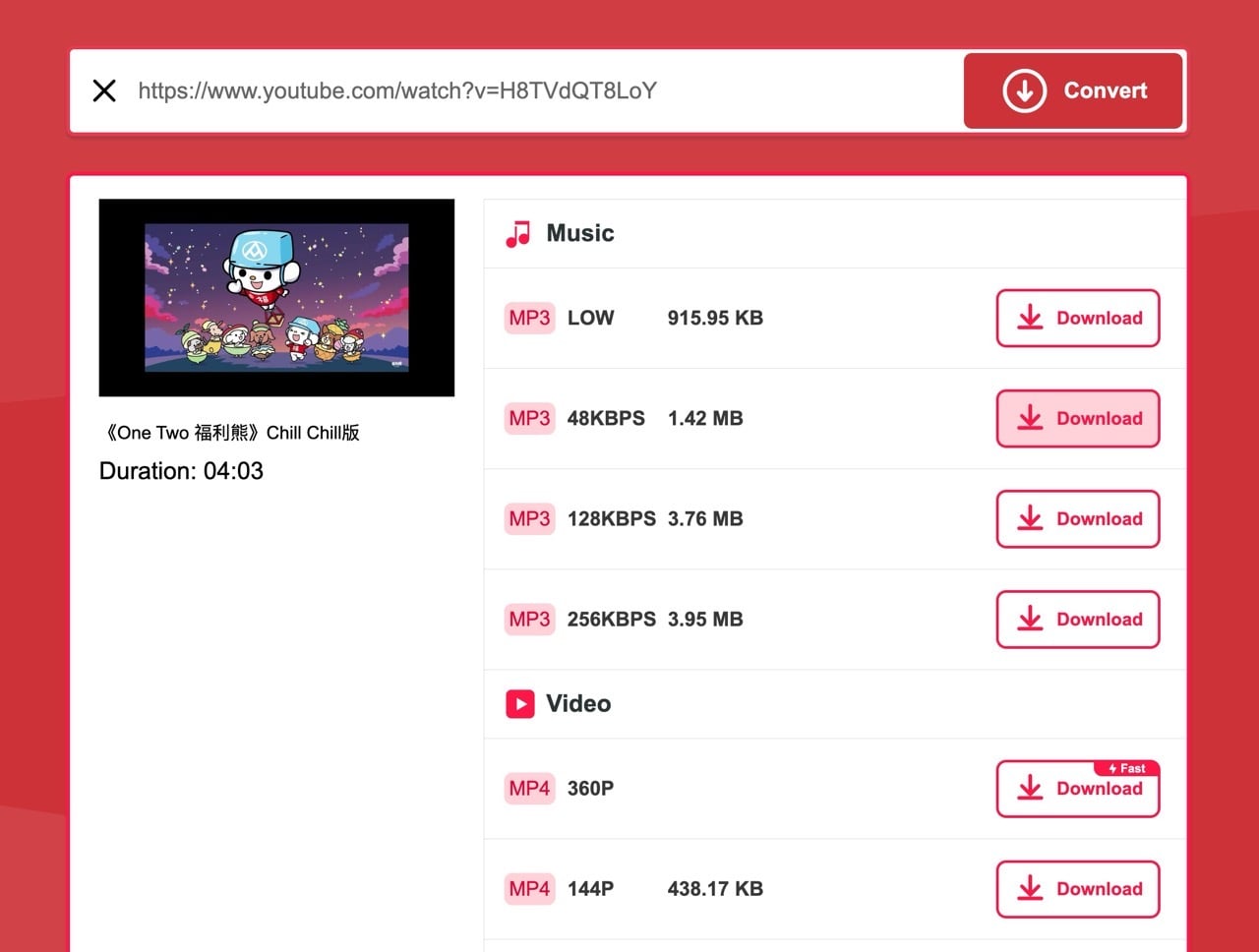
Task: Click the Convert button
Action: [x=1073, y=91]
